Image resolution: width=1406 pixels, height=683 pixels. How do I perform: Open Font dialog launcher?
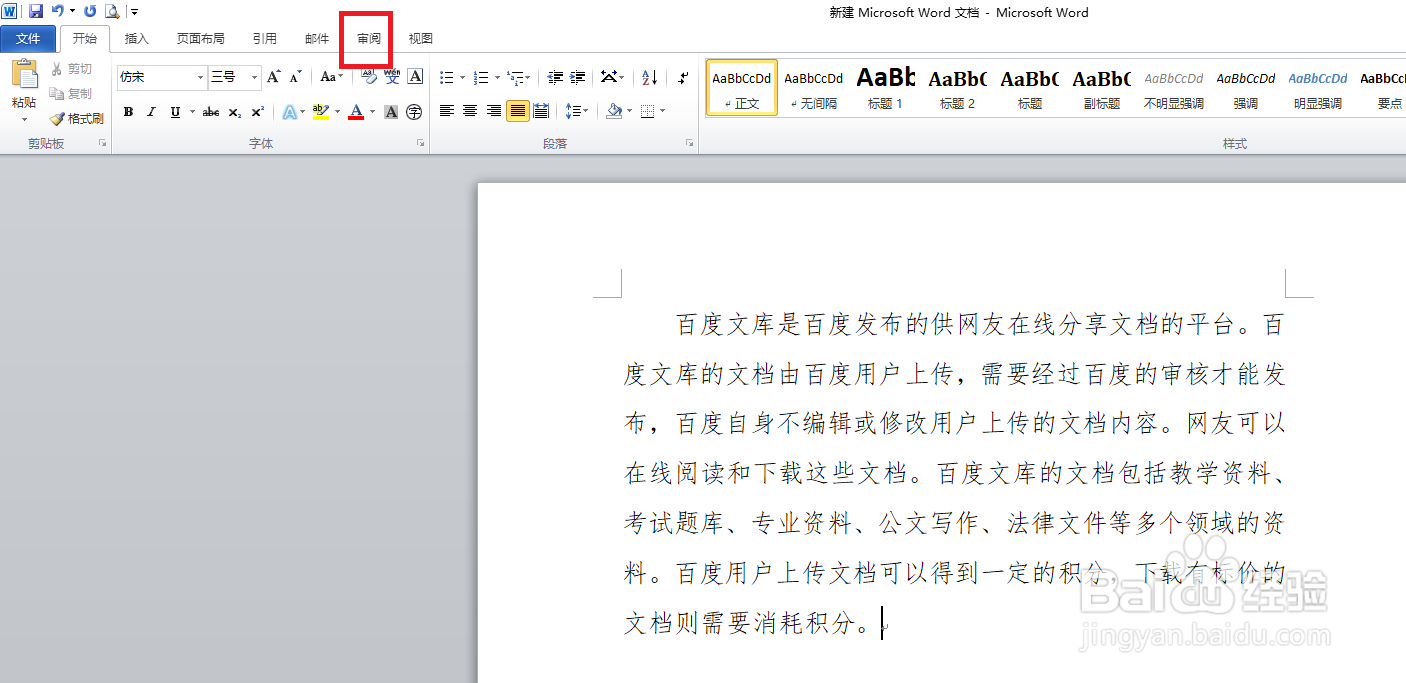420,144
